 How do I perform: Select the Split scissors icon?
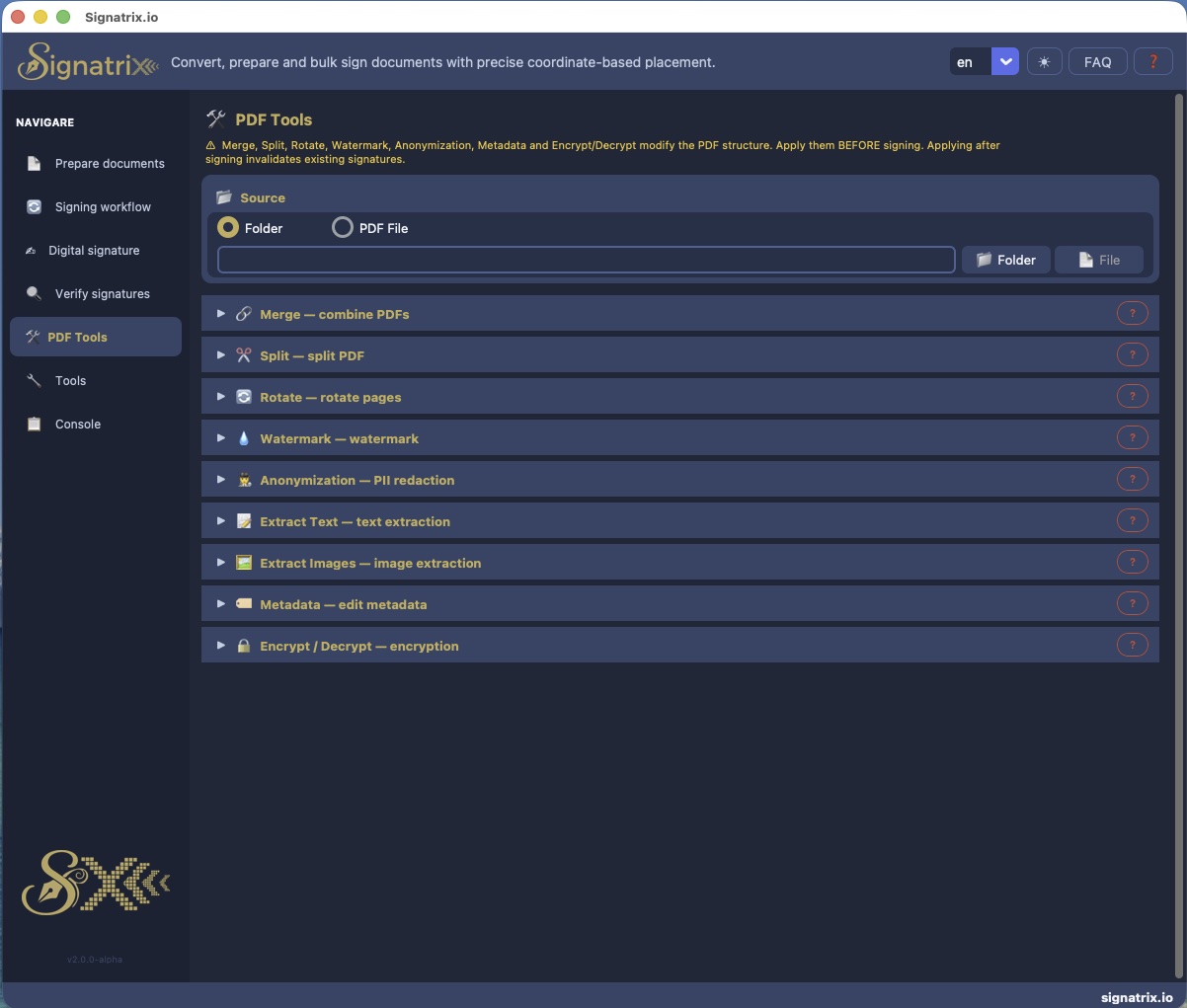pyautogui.click(x=244, y=354)
